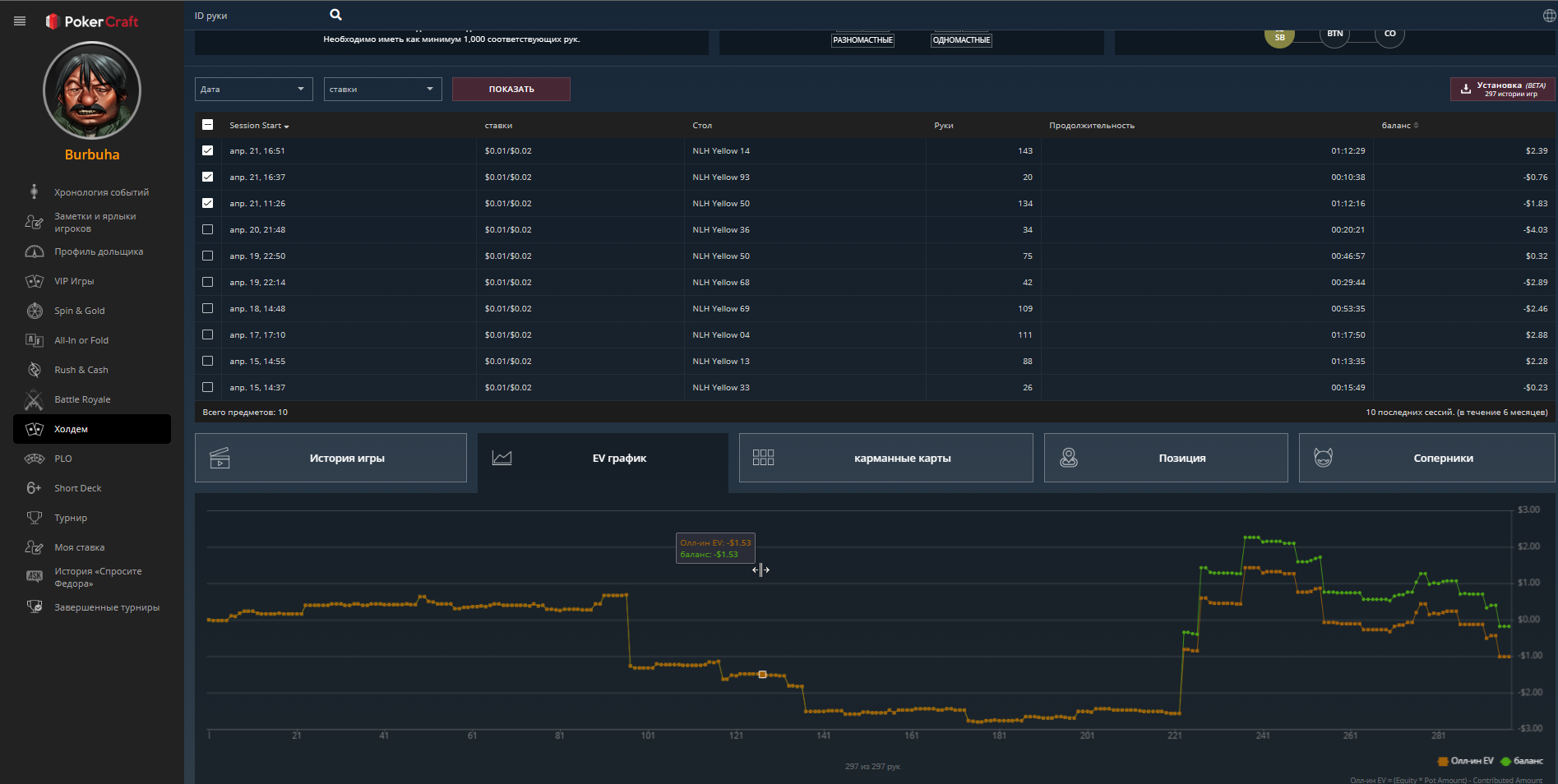Toggle the select-all sessions checkbox
The image size is (1558, 784).
point(207,125)
